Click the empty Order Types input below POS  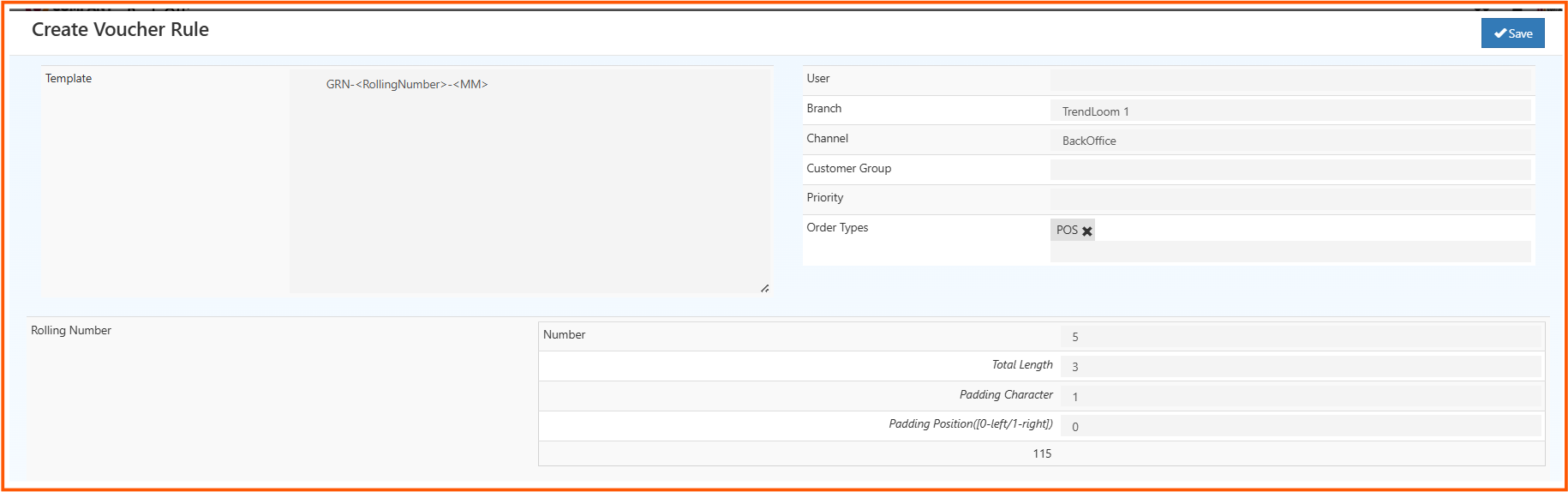pos(1290,252)
